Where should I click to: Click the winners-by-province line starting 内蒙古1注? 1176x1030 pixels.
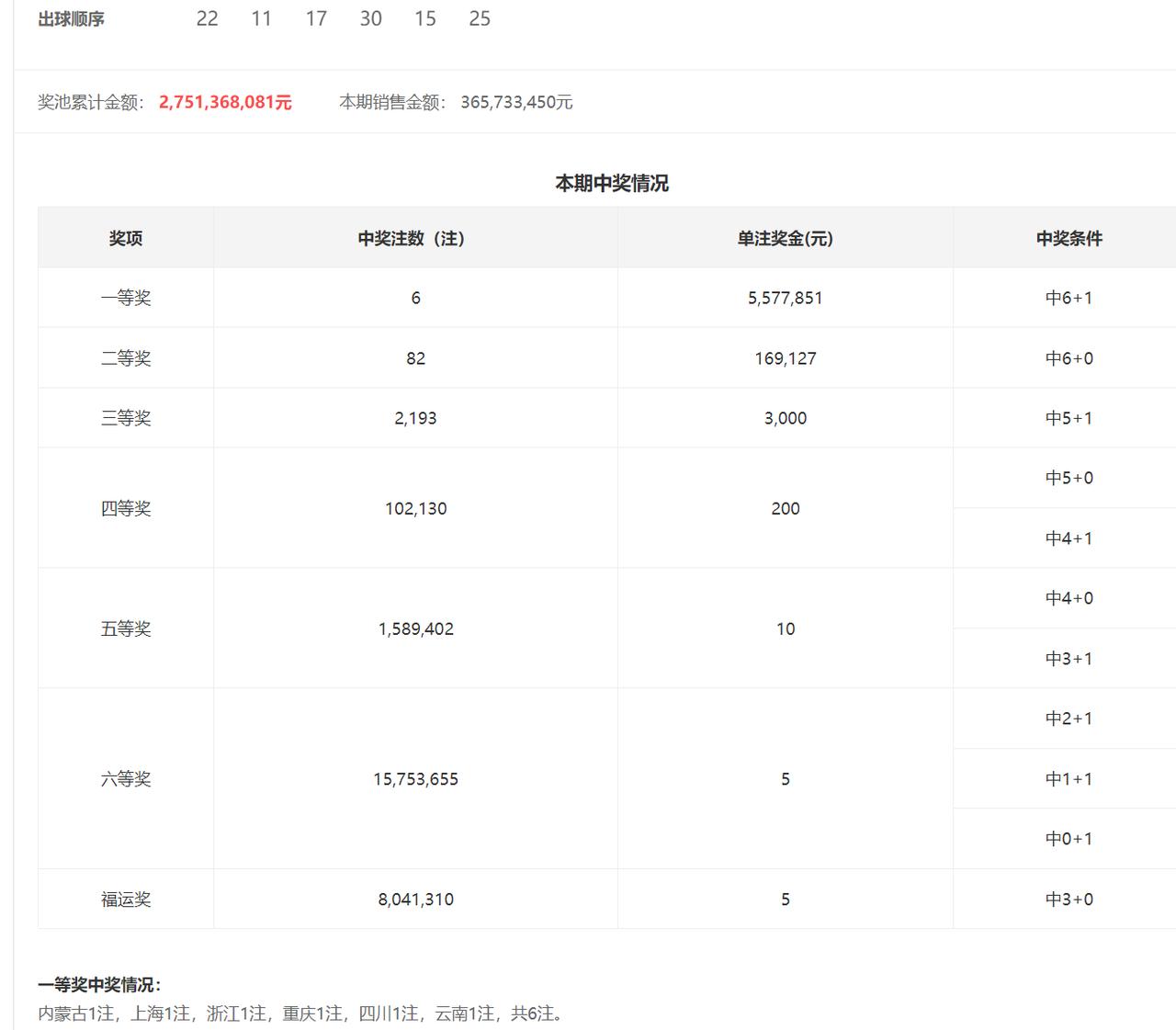tap(301, 1013)
